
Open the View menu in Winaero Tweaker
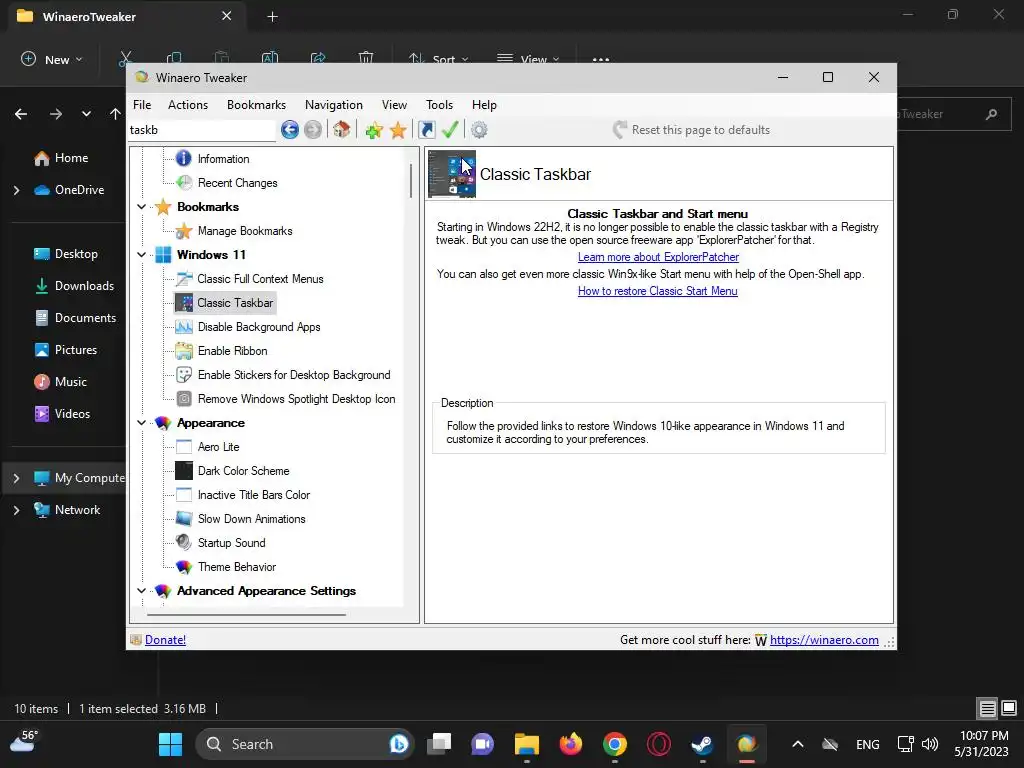click(x=394, y=104)
